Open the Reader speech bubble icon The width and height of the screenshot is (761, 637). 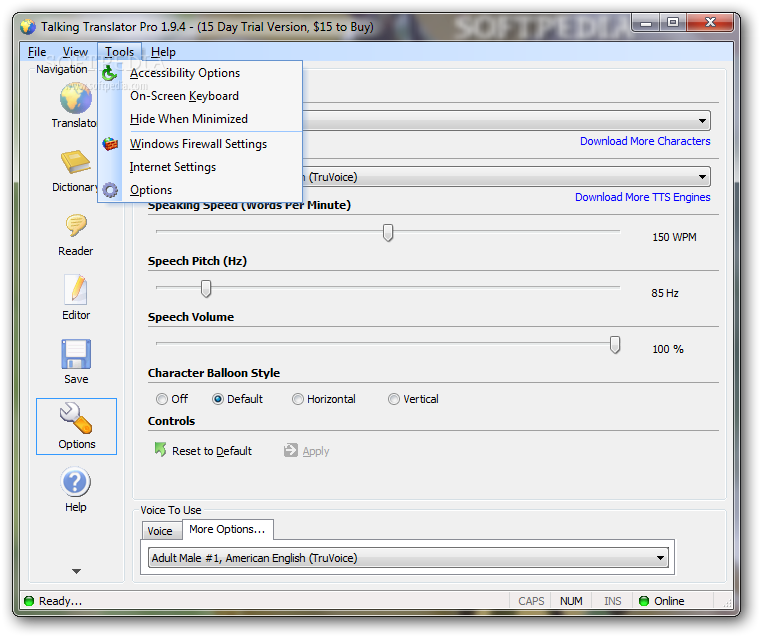[76, 226]
